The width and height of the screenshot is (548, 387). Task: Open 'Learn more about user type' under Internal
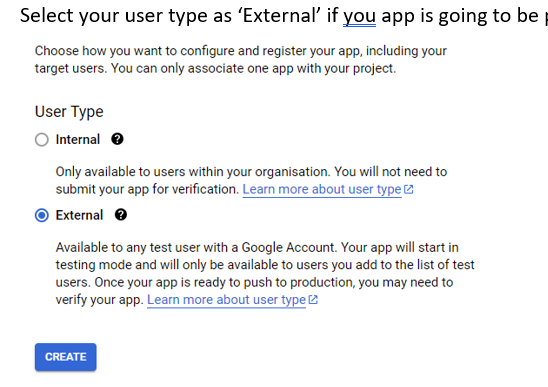[x=322, y=189]
